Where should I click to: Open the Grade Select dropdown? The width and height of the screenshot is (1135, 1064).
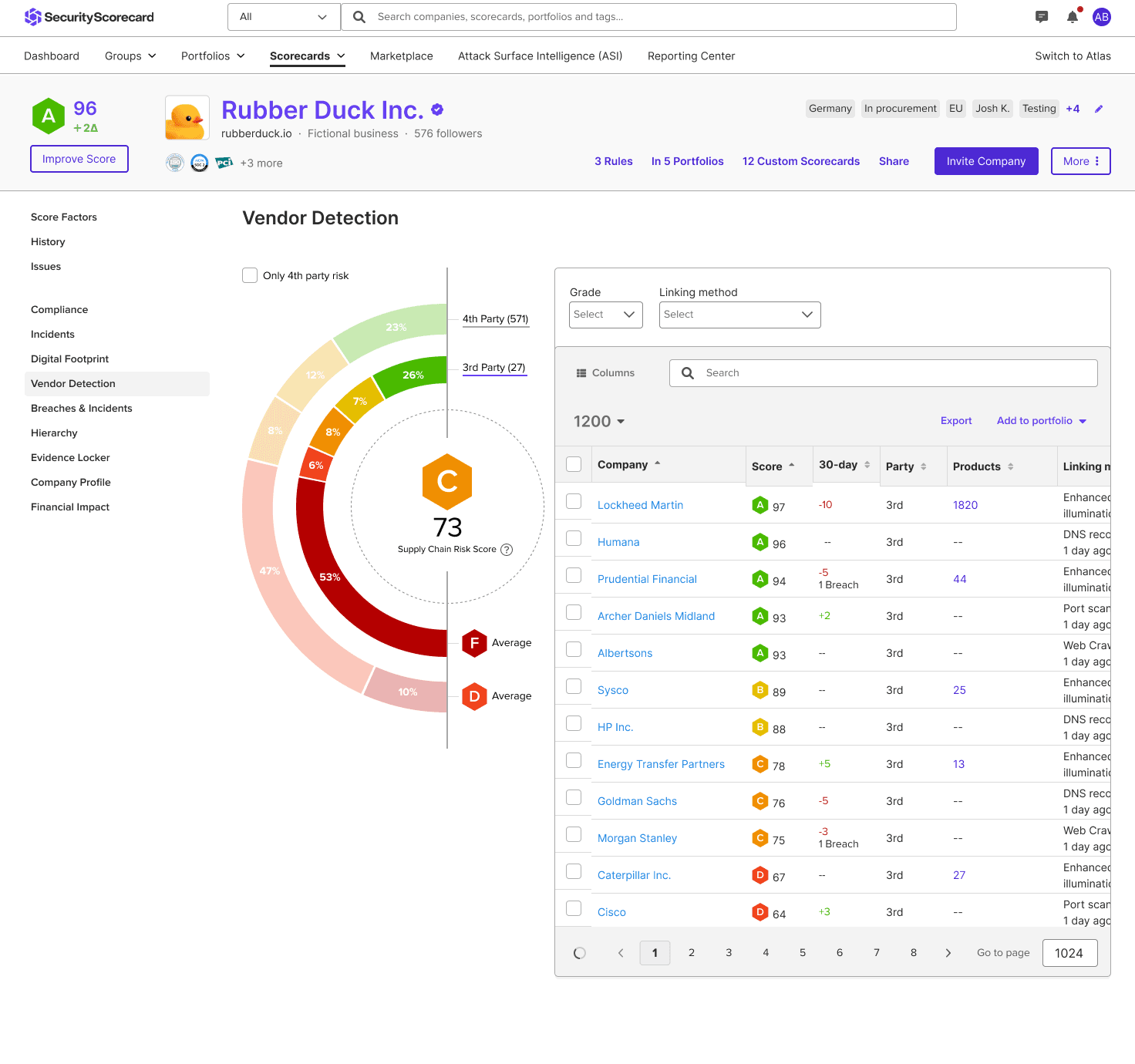coord(605,315)
